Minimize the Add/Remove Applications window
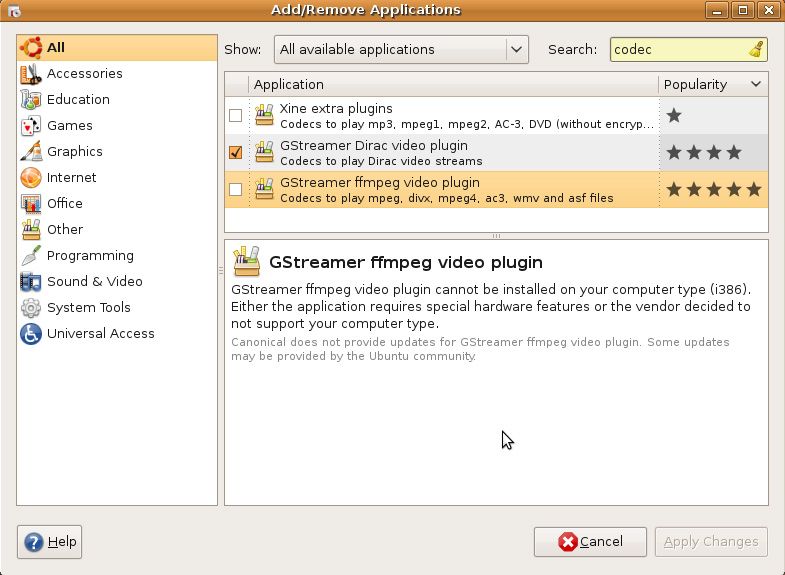This screenshot has height=575, width=785. tap(717, 10)
